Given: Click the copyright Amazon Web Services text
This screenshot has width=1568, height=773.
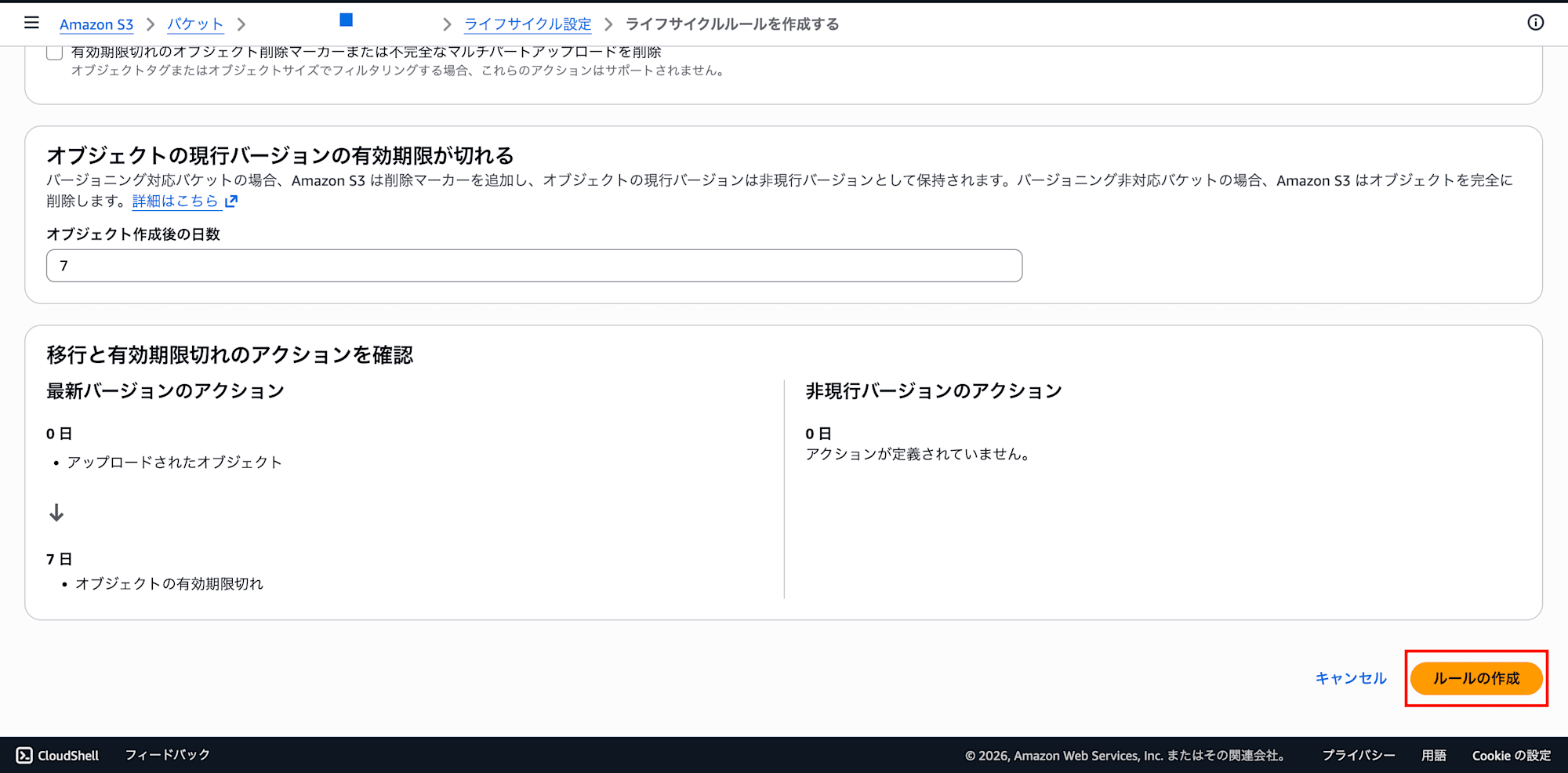Looking at the screenshot, I should pyautogui.click(x=1127, y=755).
